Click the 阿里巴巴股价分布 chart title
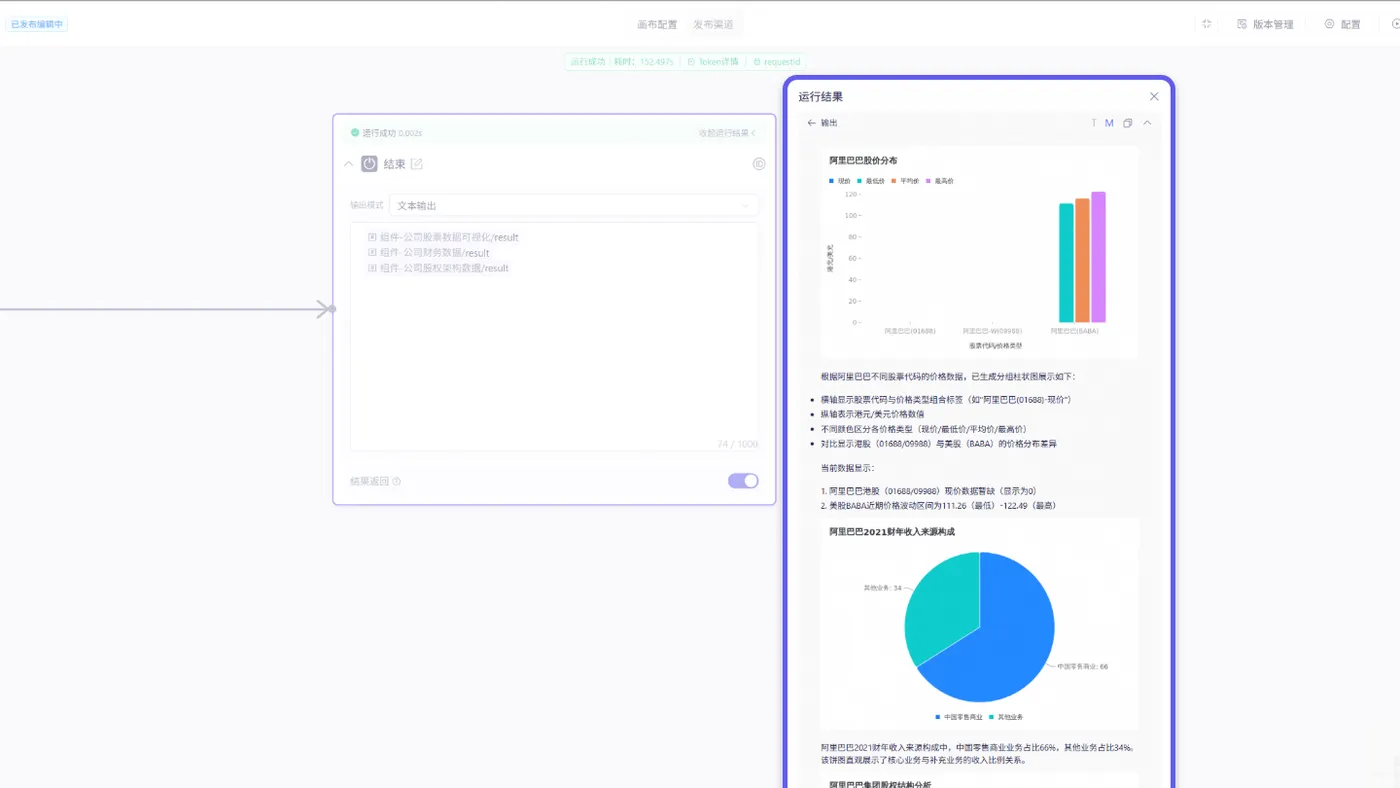Viewport: 1400px width, 788px height. pyautogui.click(x=863, y=160)
